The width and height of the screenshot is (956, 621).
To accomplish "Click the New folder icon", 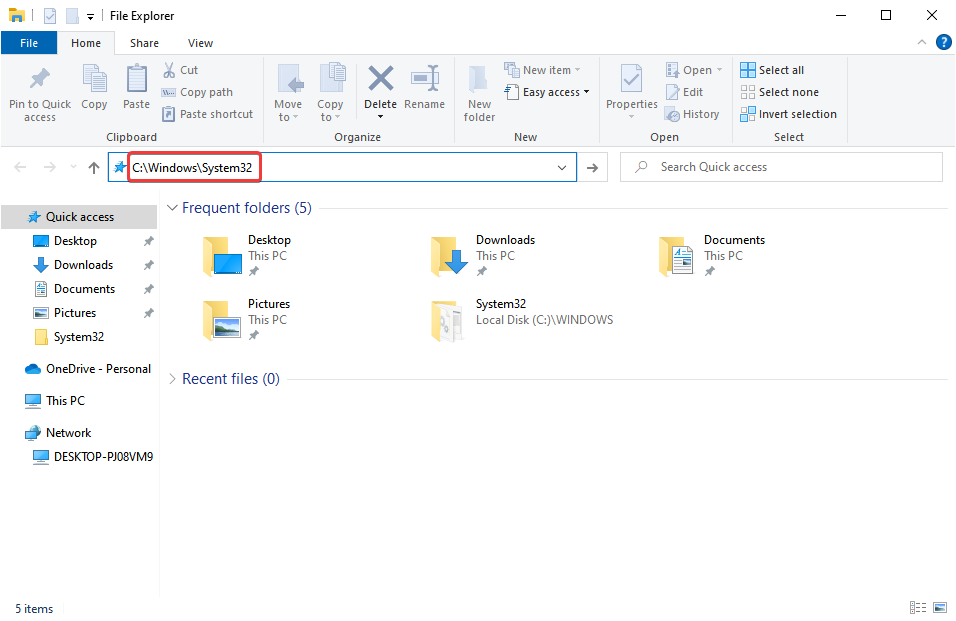I will [x=479, y=79].
